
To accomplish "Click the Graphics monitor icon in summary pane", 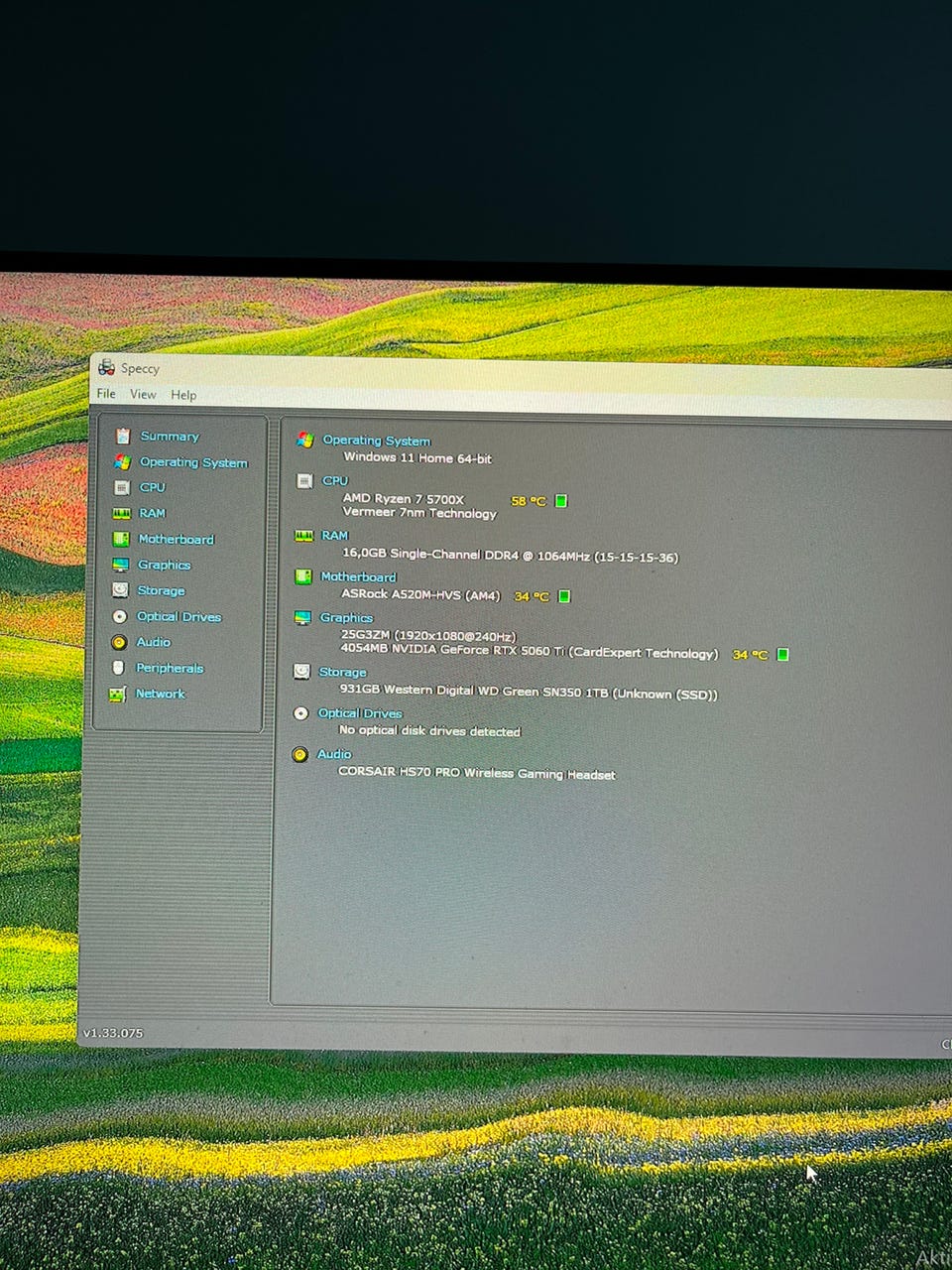I will (x=302, y=617).
